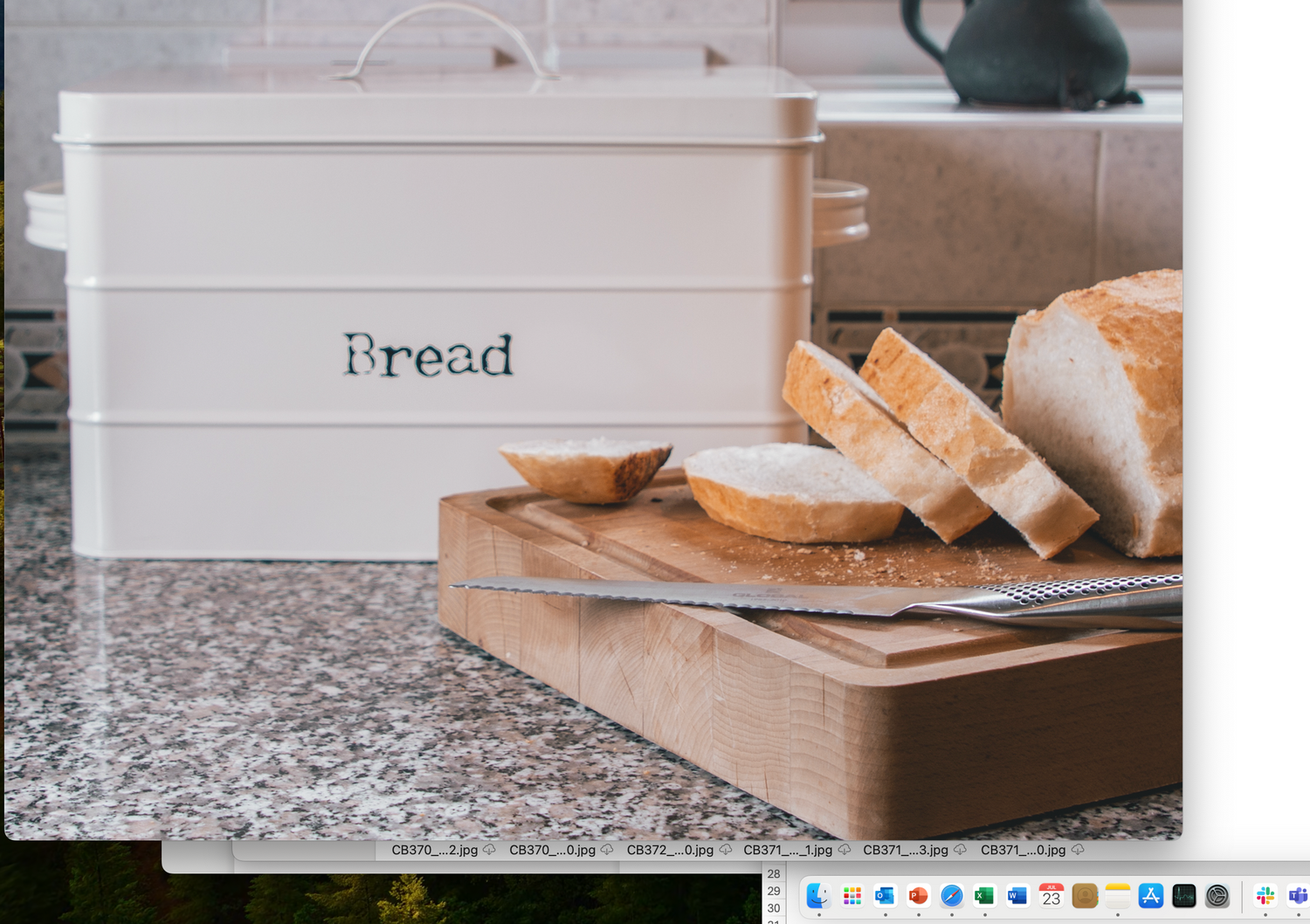Viewport: 1310px width, 924px height.
Task: Open System Settings from dock
Action: 1217,896
